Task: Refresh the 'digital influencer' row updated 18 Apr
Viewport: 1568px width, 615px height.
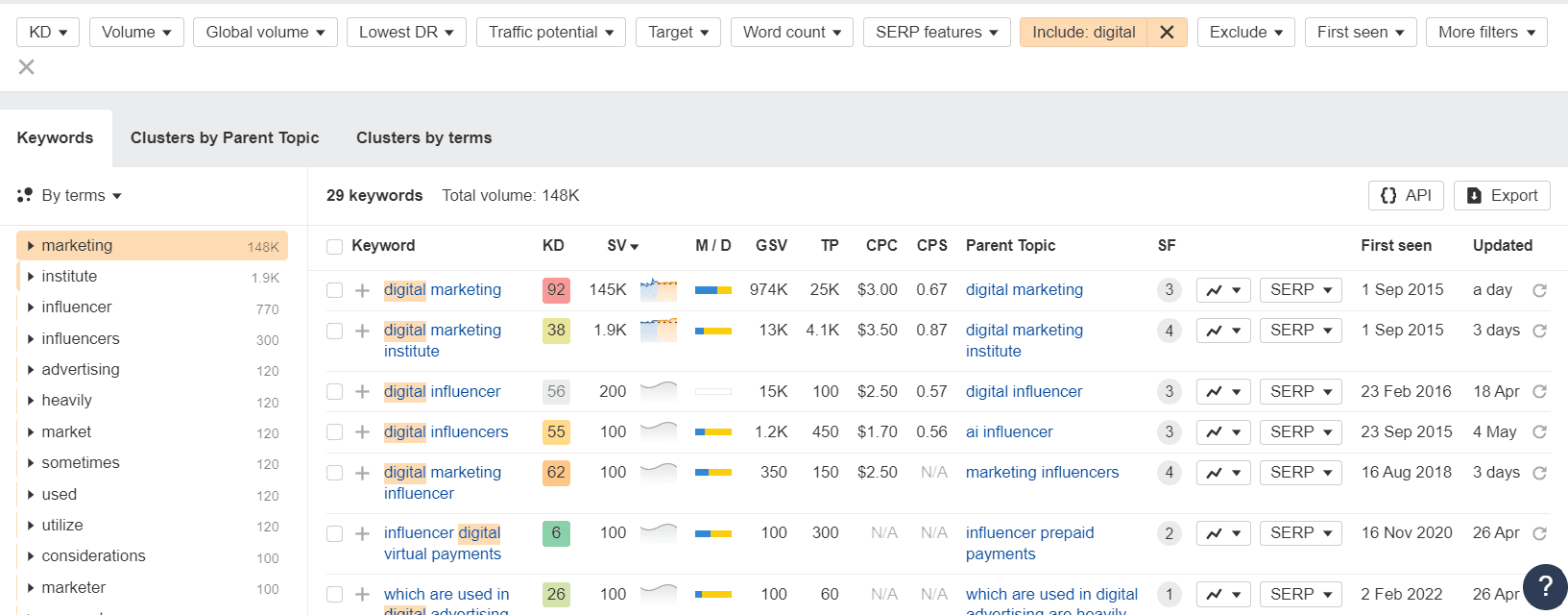Action: [1539, 392]
